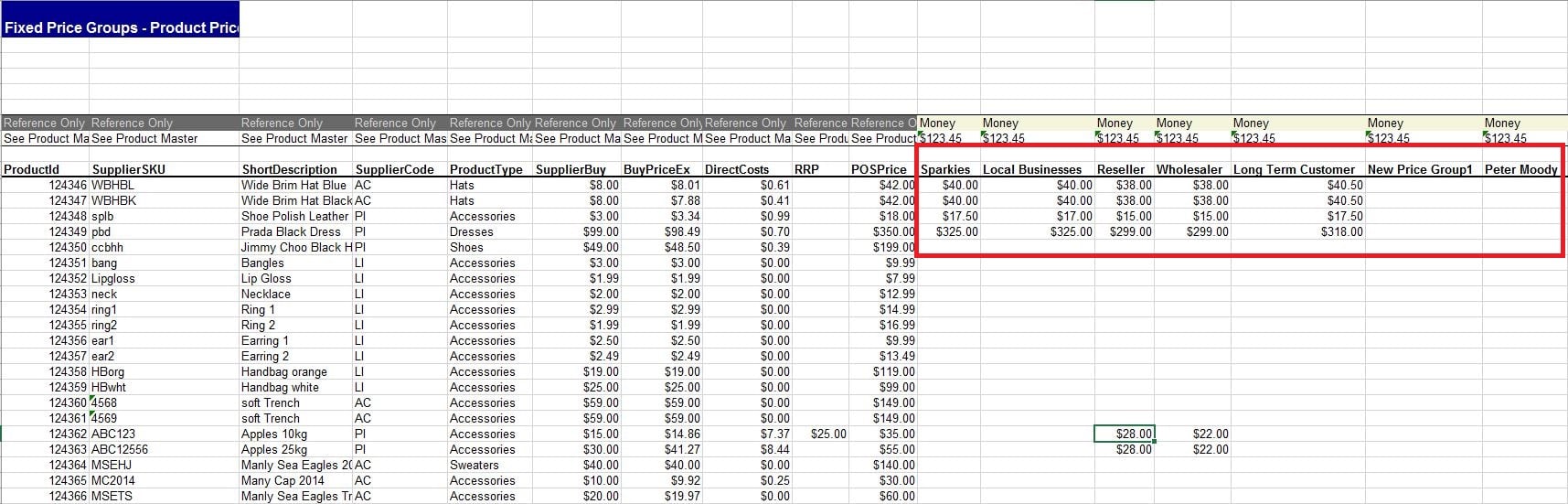Select the $99.00 SupplierBuy cell
The height and width of the screenshot is (504, 1568).
[577, 231]
